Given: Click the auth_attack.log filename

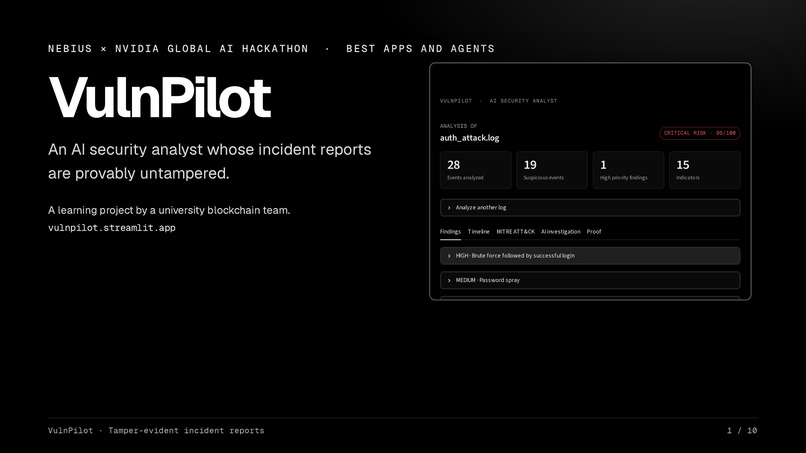Looking at the screenshot, I should [x=469, y=138].
